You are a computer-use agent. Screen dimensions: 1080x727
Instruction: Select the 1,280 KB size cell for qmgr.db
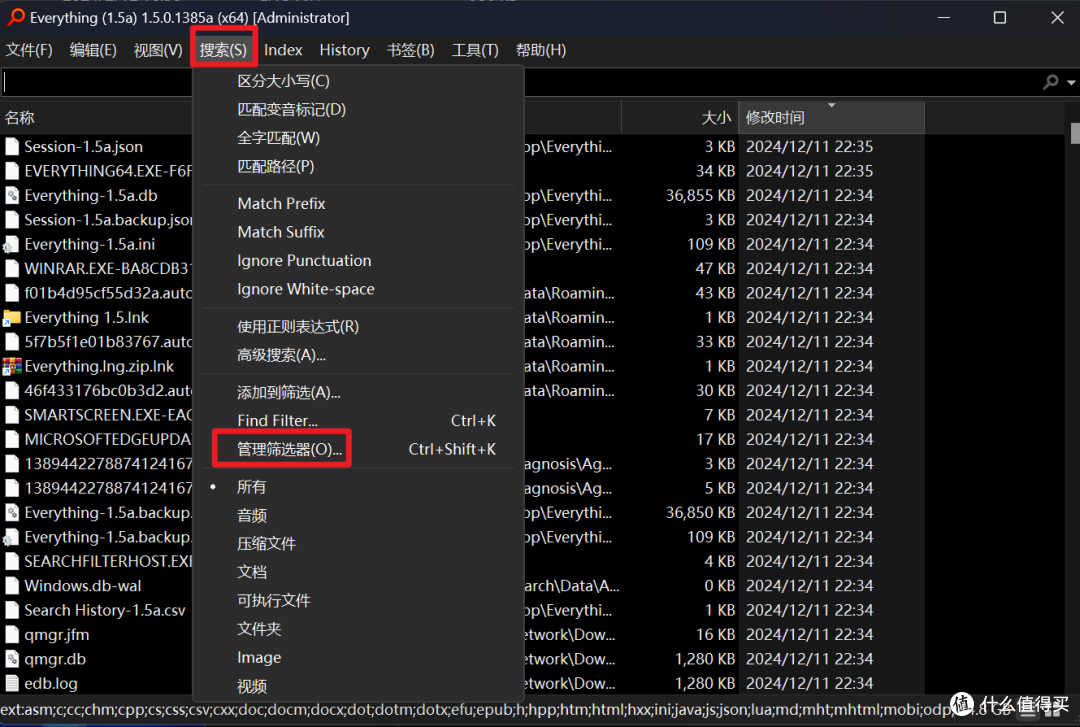pos(705,659)
